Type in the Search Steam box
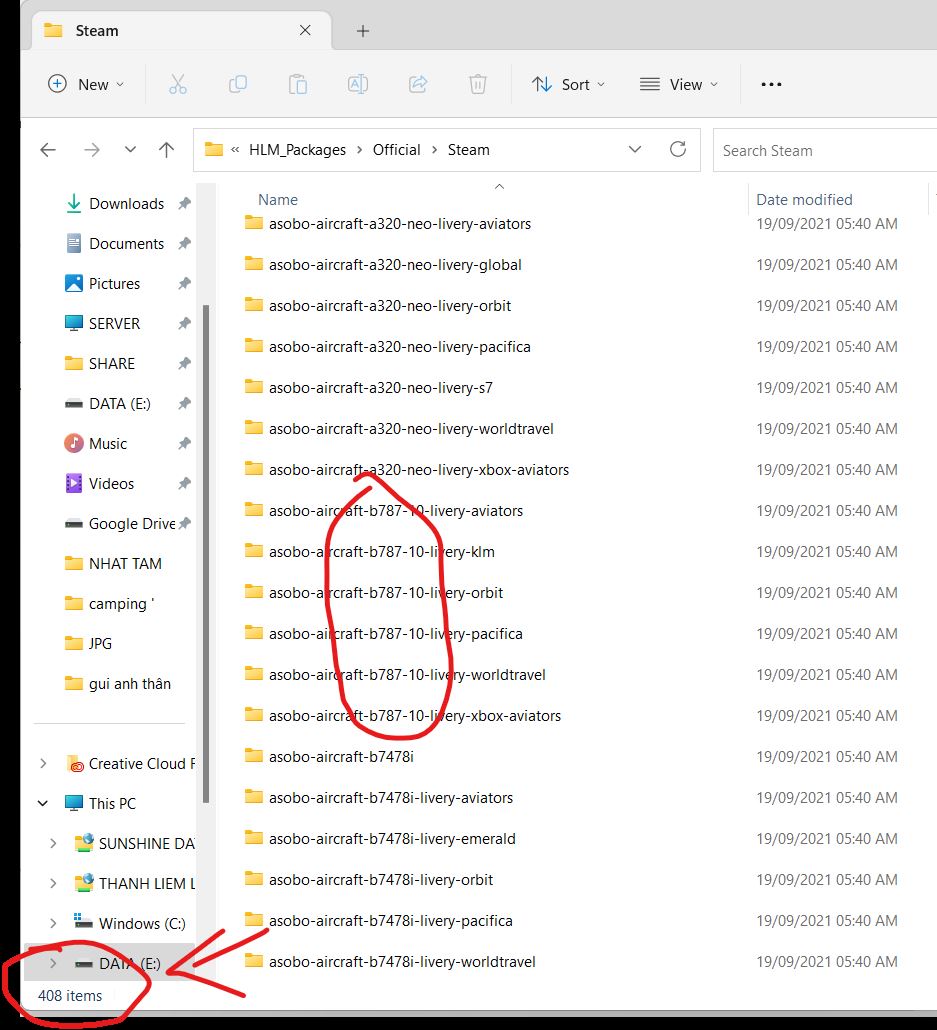937x1030 pixels. pyautogui.click(x=820, y=150)
